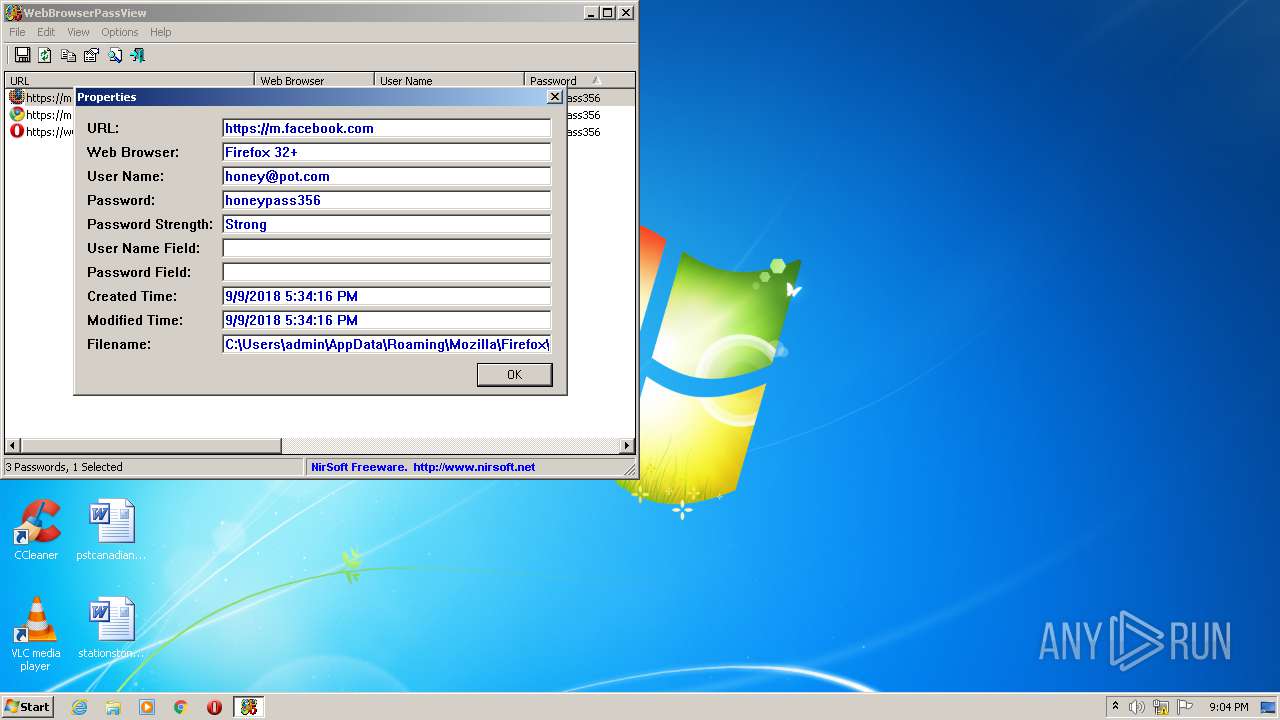Image resolution: width=1280 pixels, height=720 pixels.
Task: Select the Opera password row icon
Action: pos(16,131)
